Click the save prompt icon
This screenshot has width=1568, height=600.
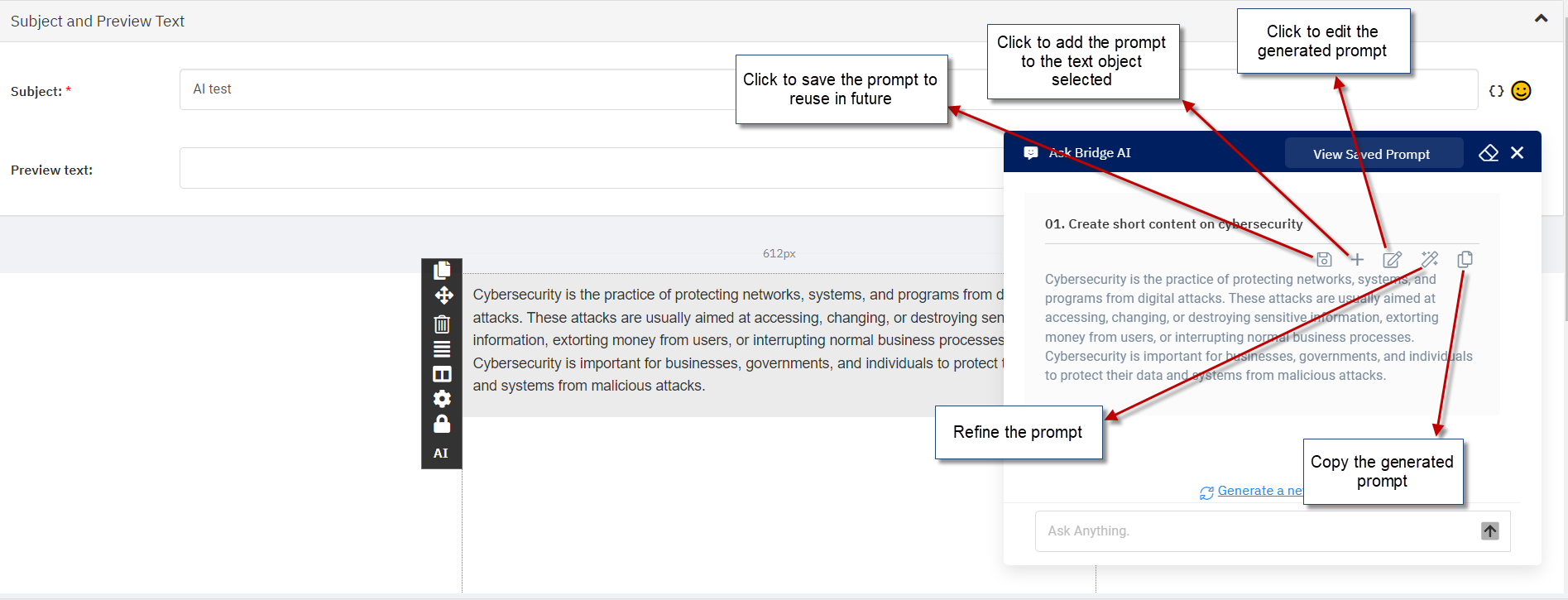pos(1324,259)
